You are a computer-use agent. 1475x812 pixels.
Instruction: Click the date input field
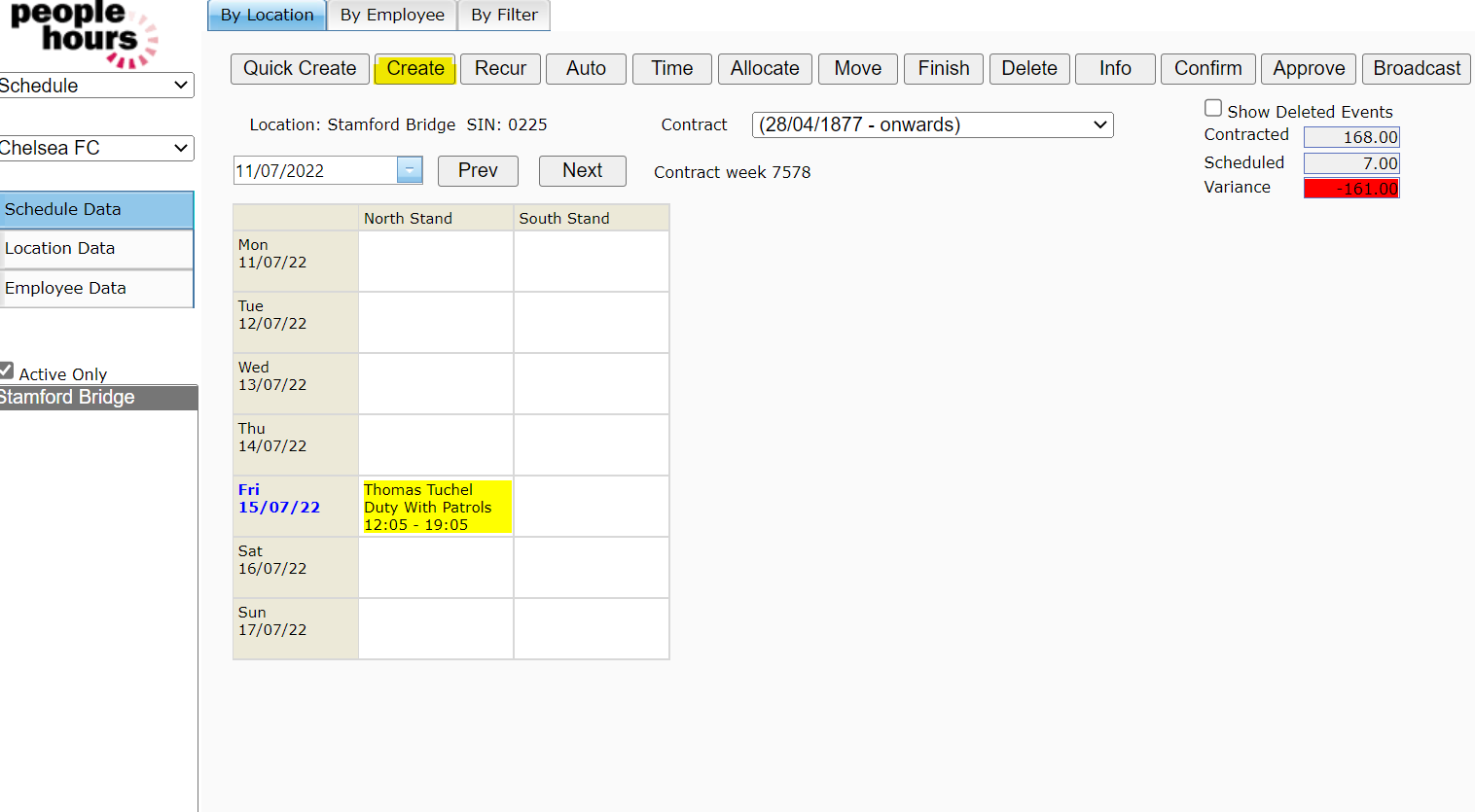click(x=314, y=170)
